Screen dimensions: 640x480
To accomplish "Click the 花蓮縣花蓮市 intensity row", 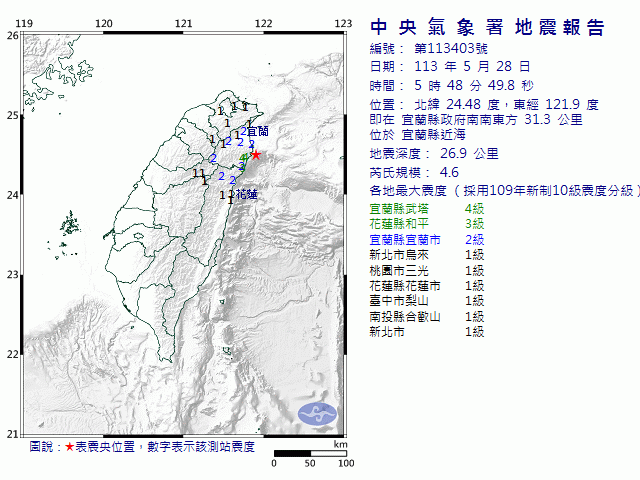I will 427,286.
